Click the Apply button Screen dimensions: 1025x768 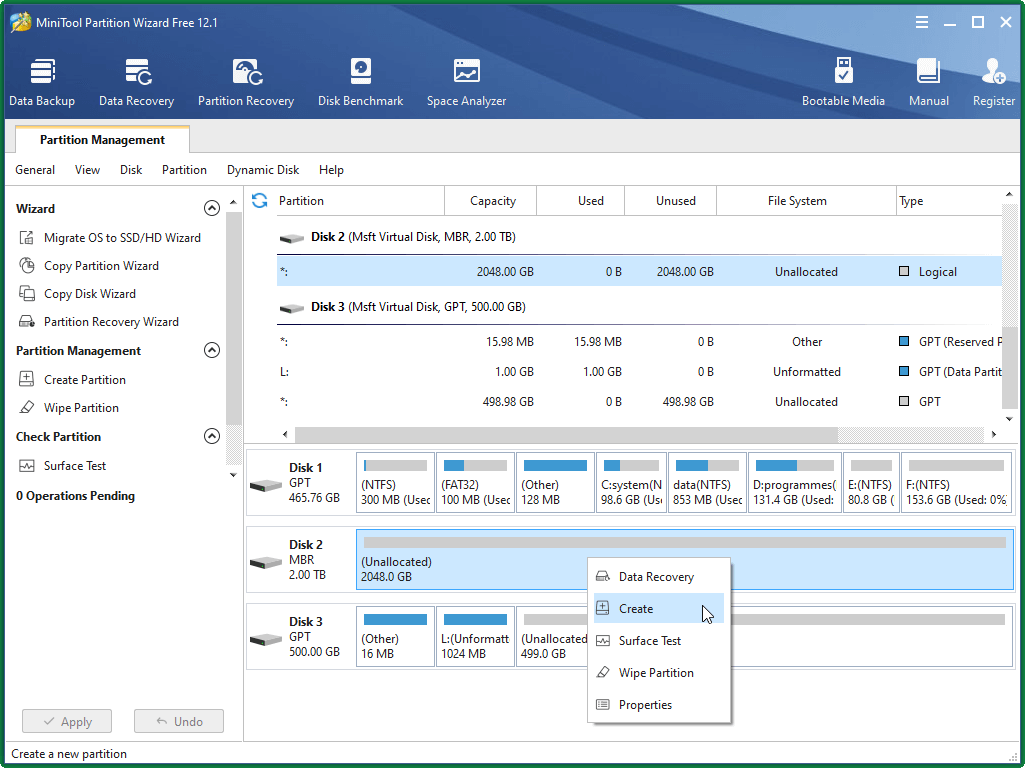[x=66, y=721]
